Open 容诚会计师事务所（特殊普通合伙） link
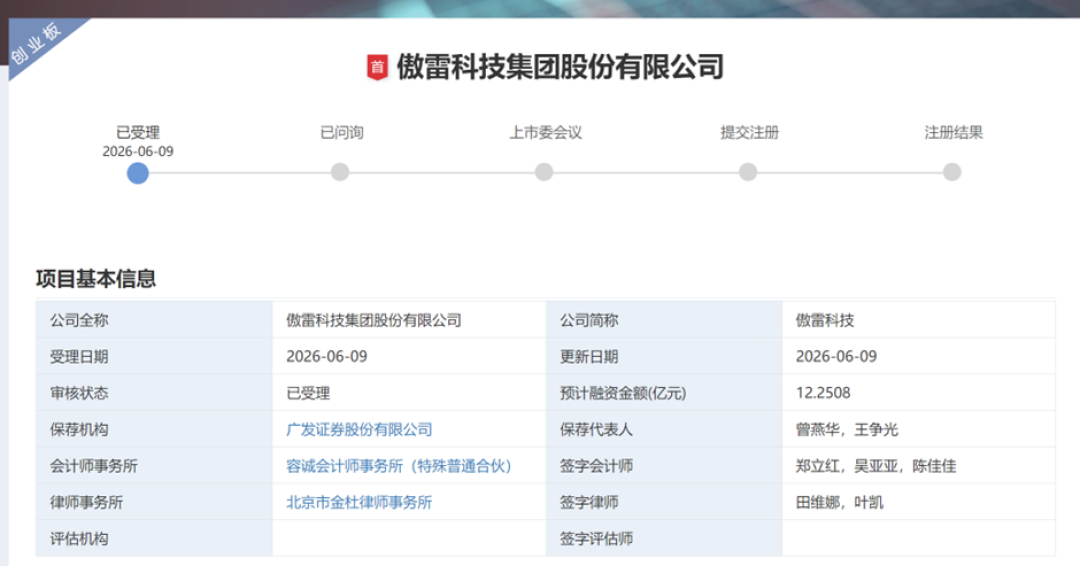The height and width of the screenshot is (566, 1080). 399,466
